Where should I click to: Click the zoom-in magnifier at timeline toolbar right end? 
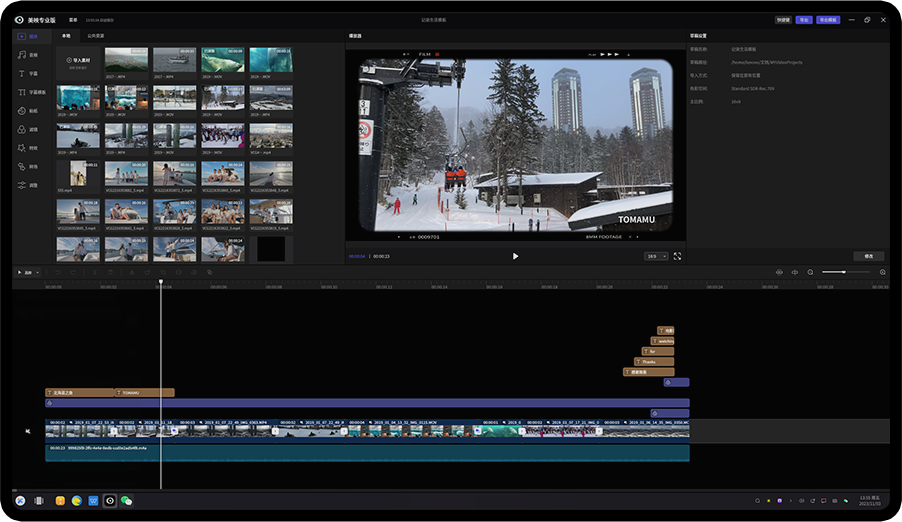(x=882, y=272)
